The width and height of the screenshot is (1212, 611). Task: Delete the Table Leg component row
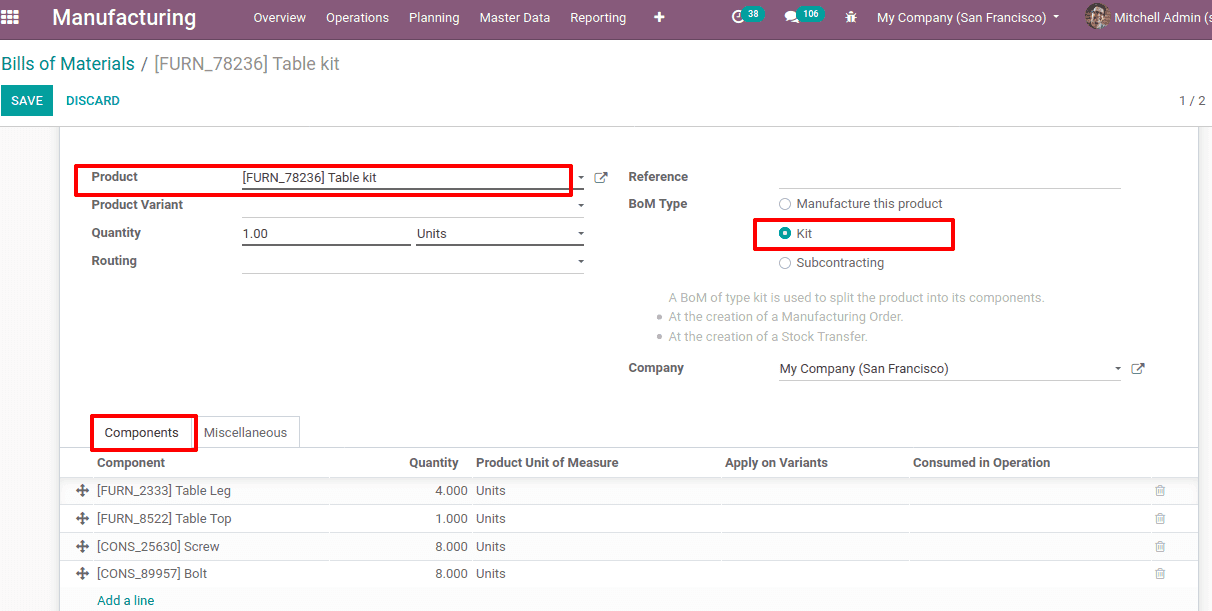1160,491
